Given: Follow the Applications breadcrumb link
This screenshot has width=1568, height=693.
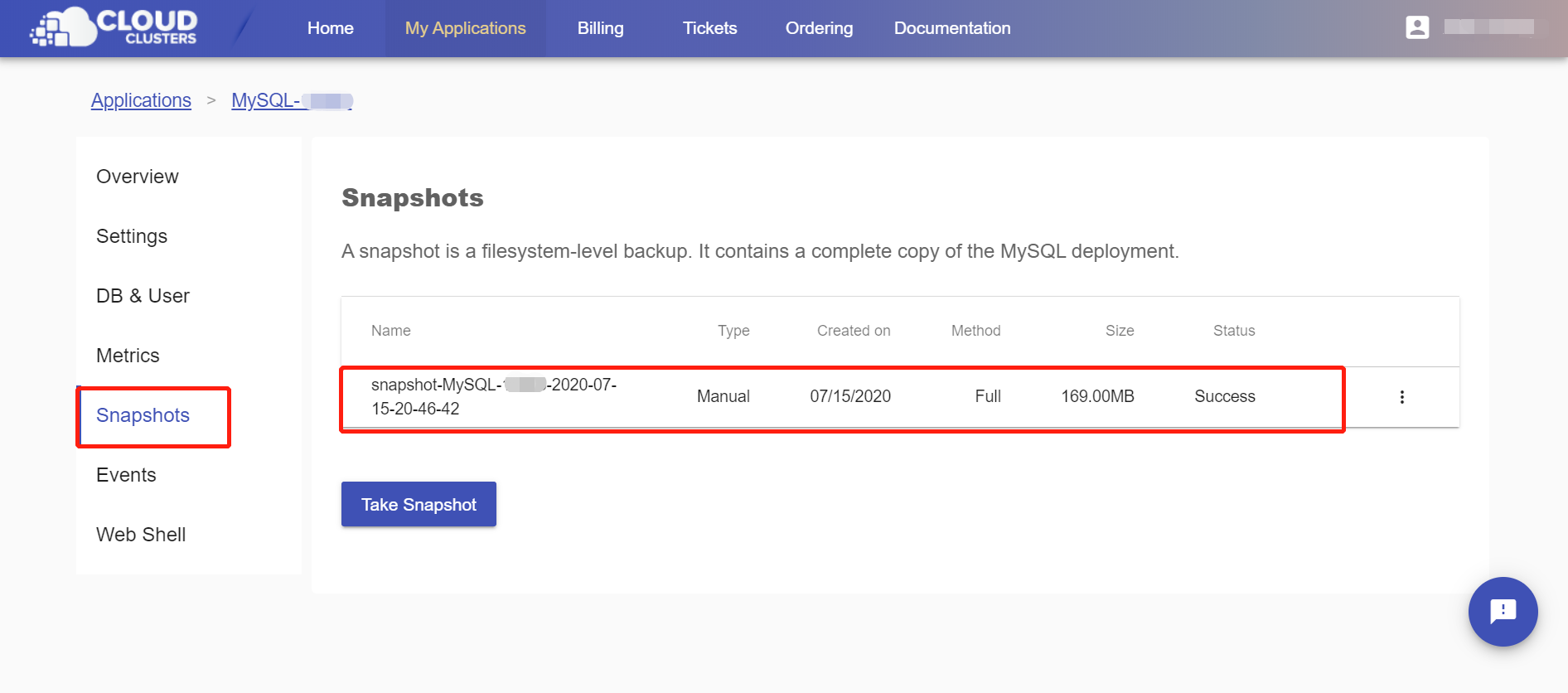Looking at the screenshot, I should tap(141, 100).
